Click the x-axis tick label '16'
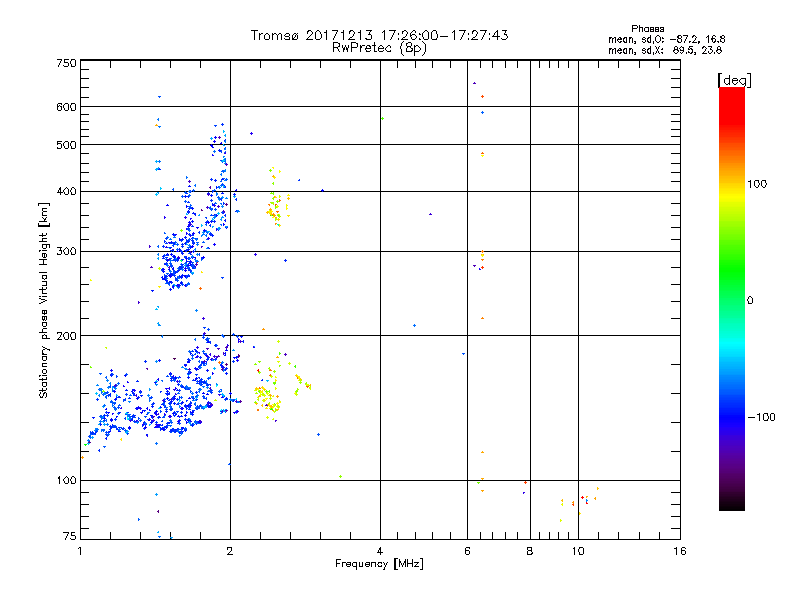800x600 pixels. click(x=680, y=551)
